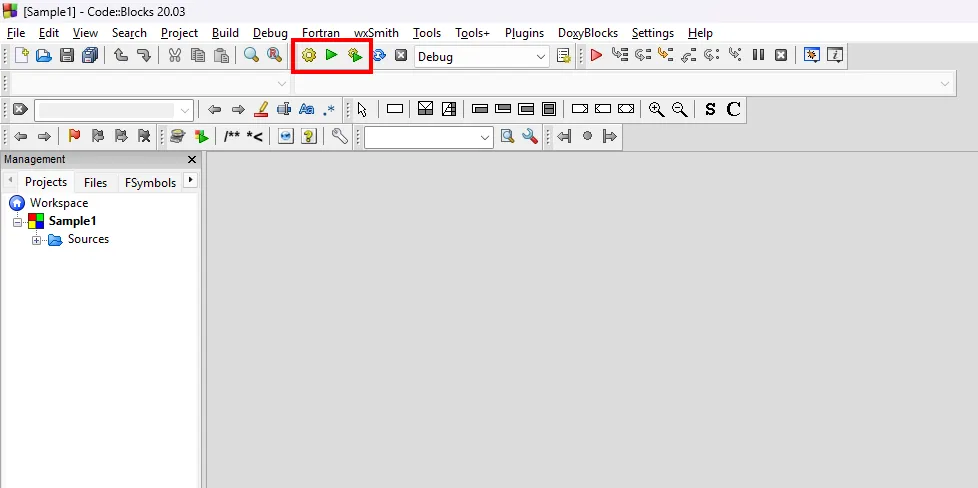The width and height of the screenshot is (978, 488).
Task: Run the program with green play icon
Action: [x=331, y=56]
